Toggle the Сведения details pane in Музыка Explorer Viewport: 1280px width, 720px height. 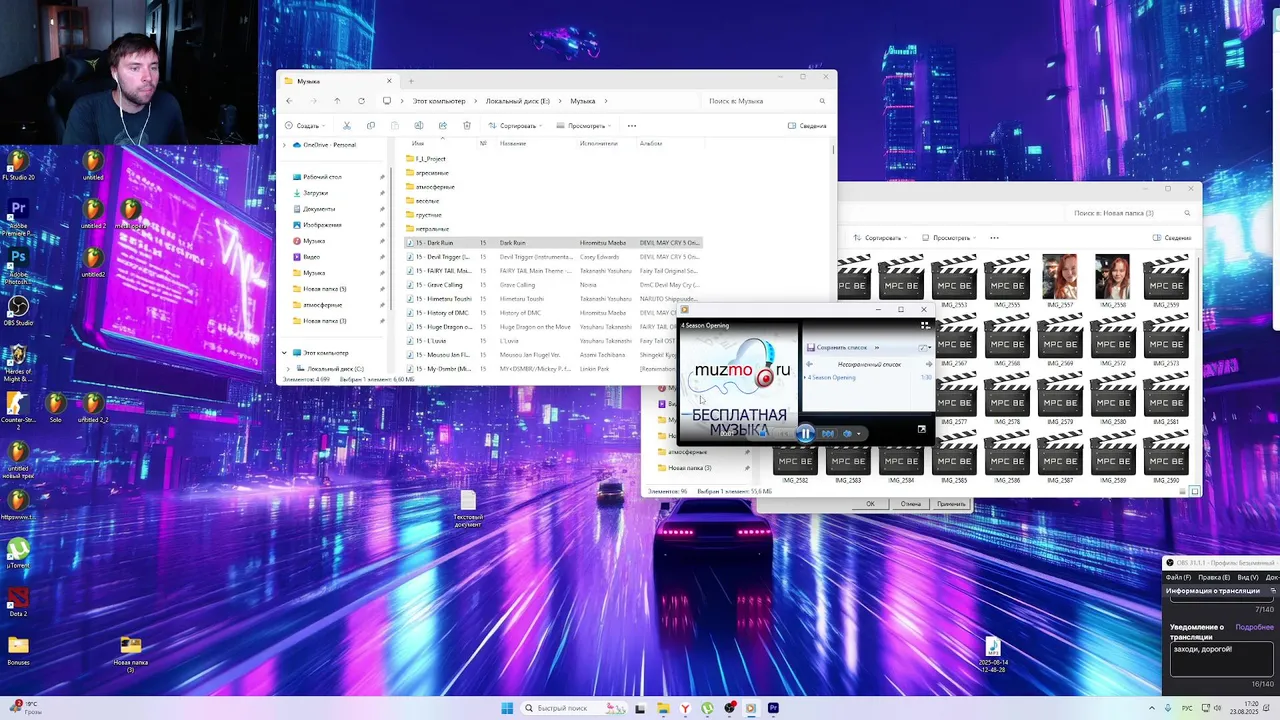click(x=807, y=126)
